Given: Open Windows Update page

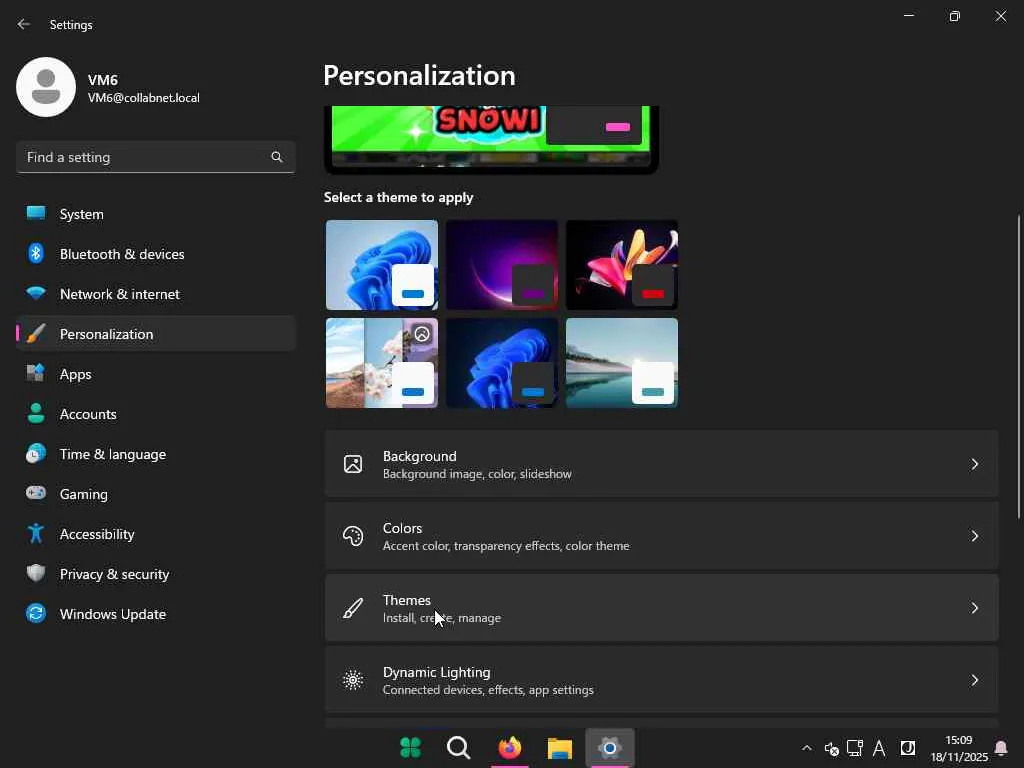Looking at the screenshot, I should click(x=156, y=614).
